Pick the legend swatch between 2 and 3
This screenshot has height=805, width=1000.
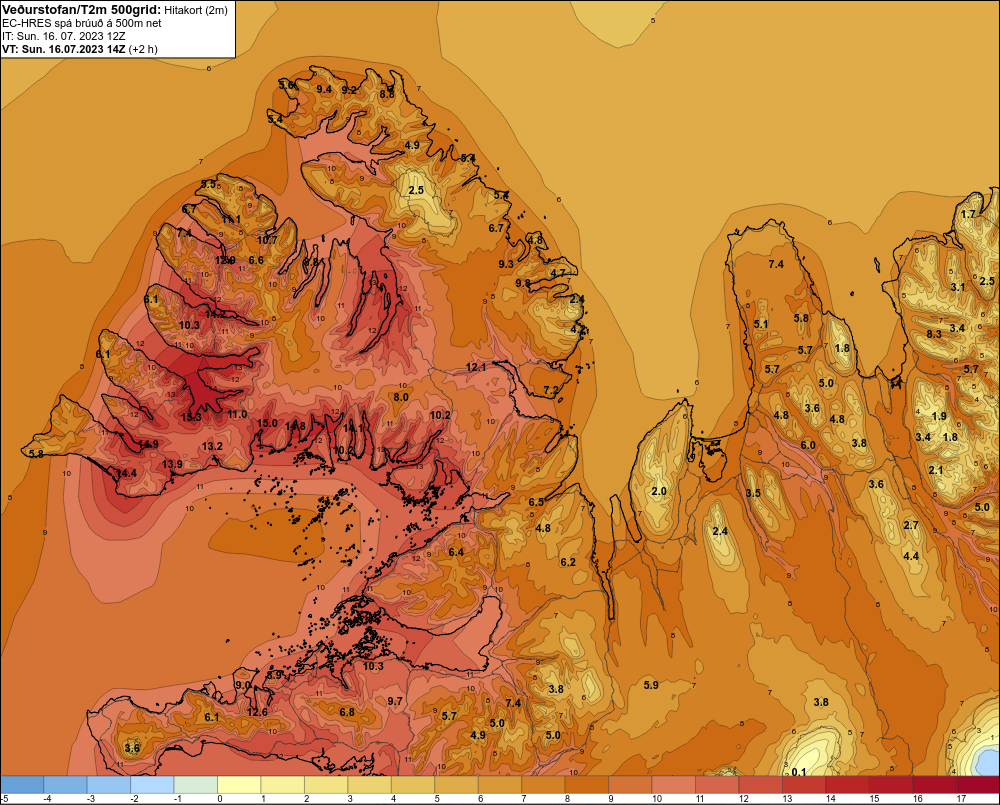click(326, 785)
